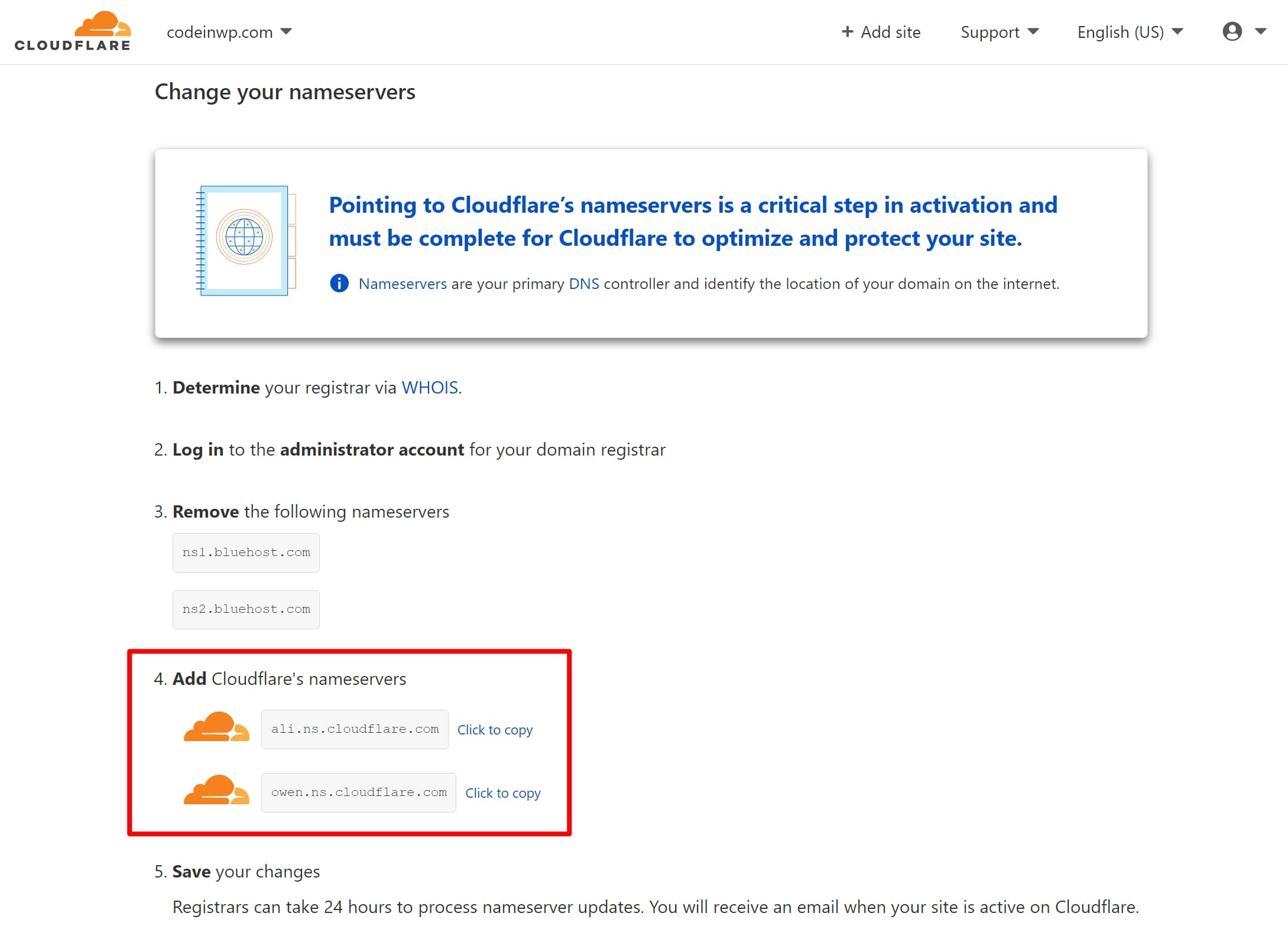This screenshot has width=1288, height=939.
Task: Click Add site in the top navigation
Action: coord(890,32)
